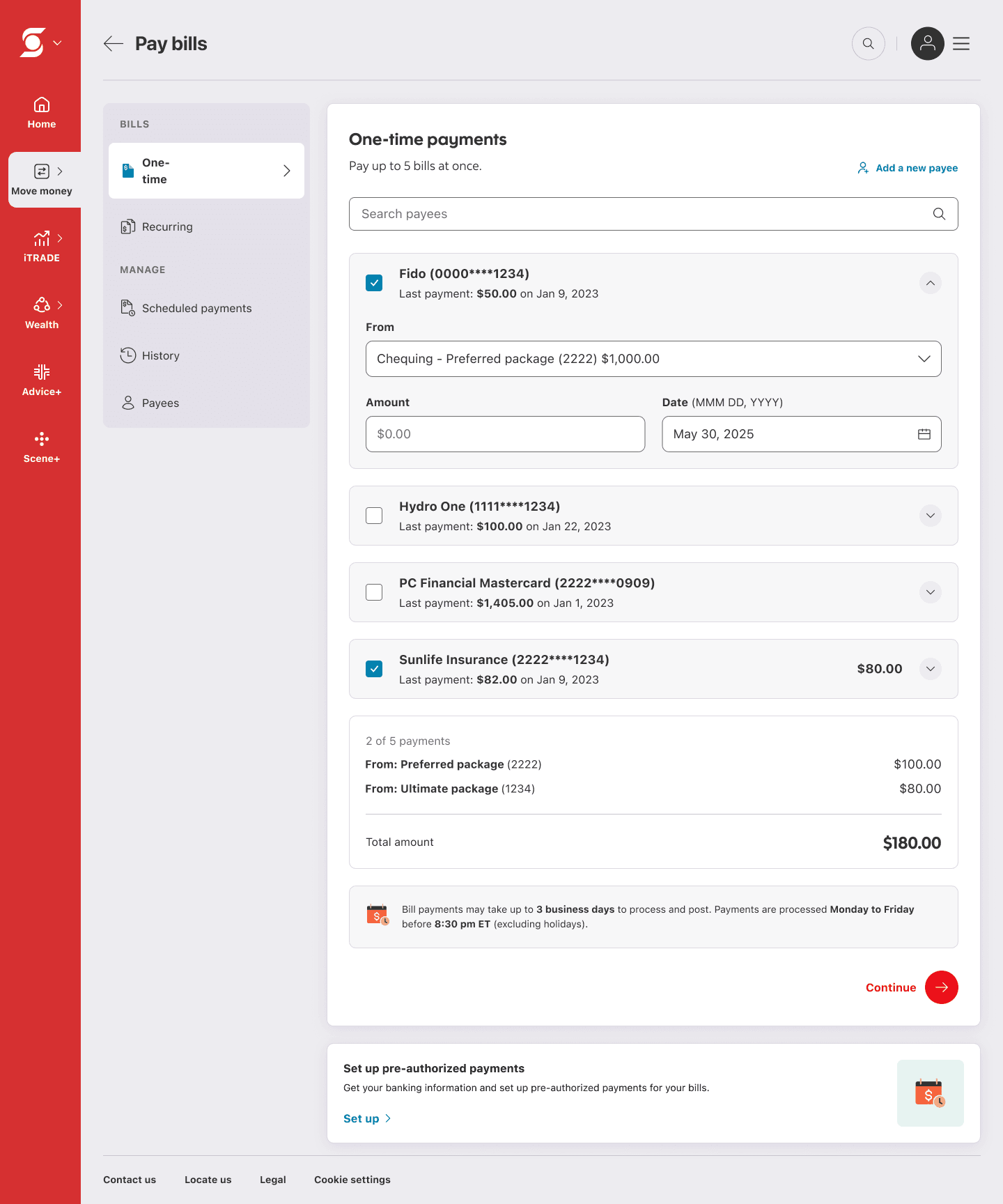Click the $180.00 total amount value

click(912, 843)
